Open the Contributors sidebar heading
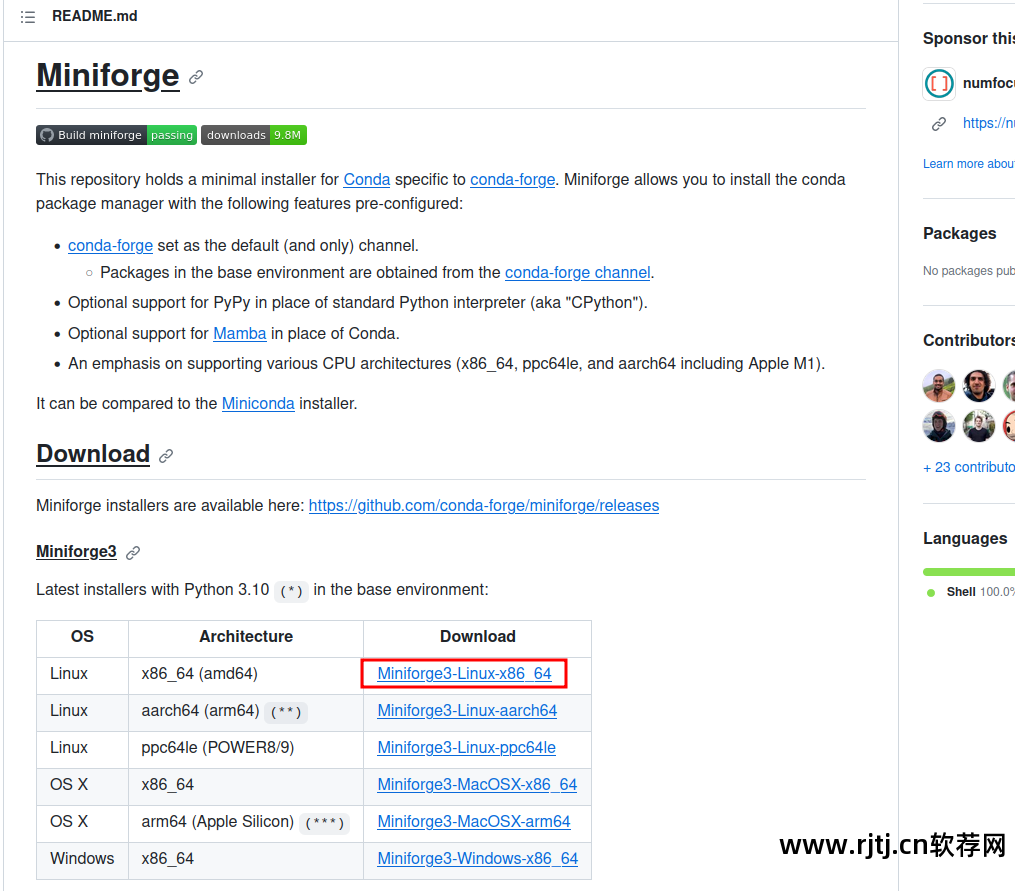Screen dimensions: 1015x891 968,340
